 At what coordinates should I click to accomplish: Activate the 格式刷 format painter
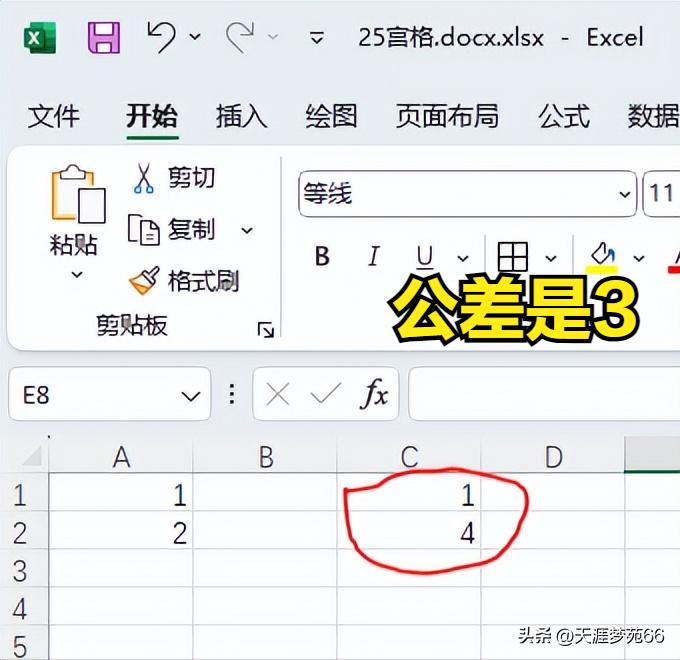[x=184, y=281]
